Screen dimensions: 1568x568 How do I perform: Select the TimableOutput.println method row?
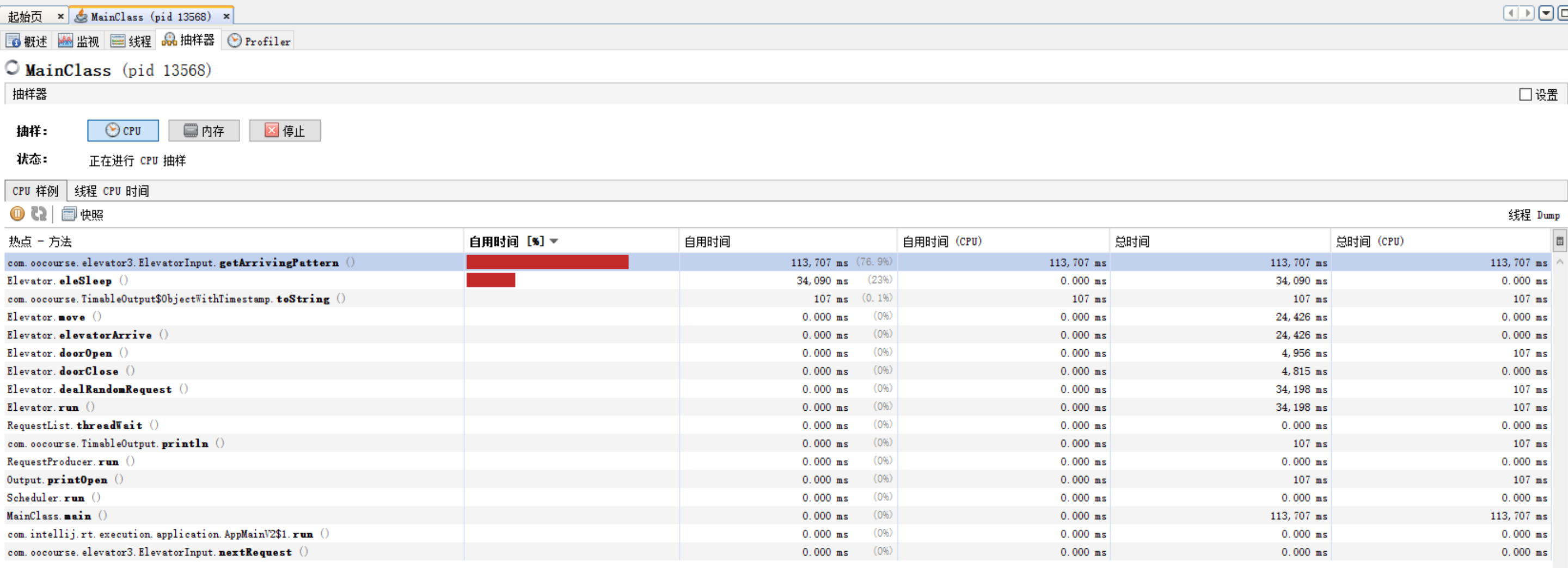coord(778,443)
